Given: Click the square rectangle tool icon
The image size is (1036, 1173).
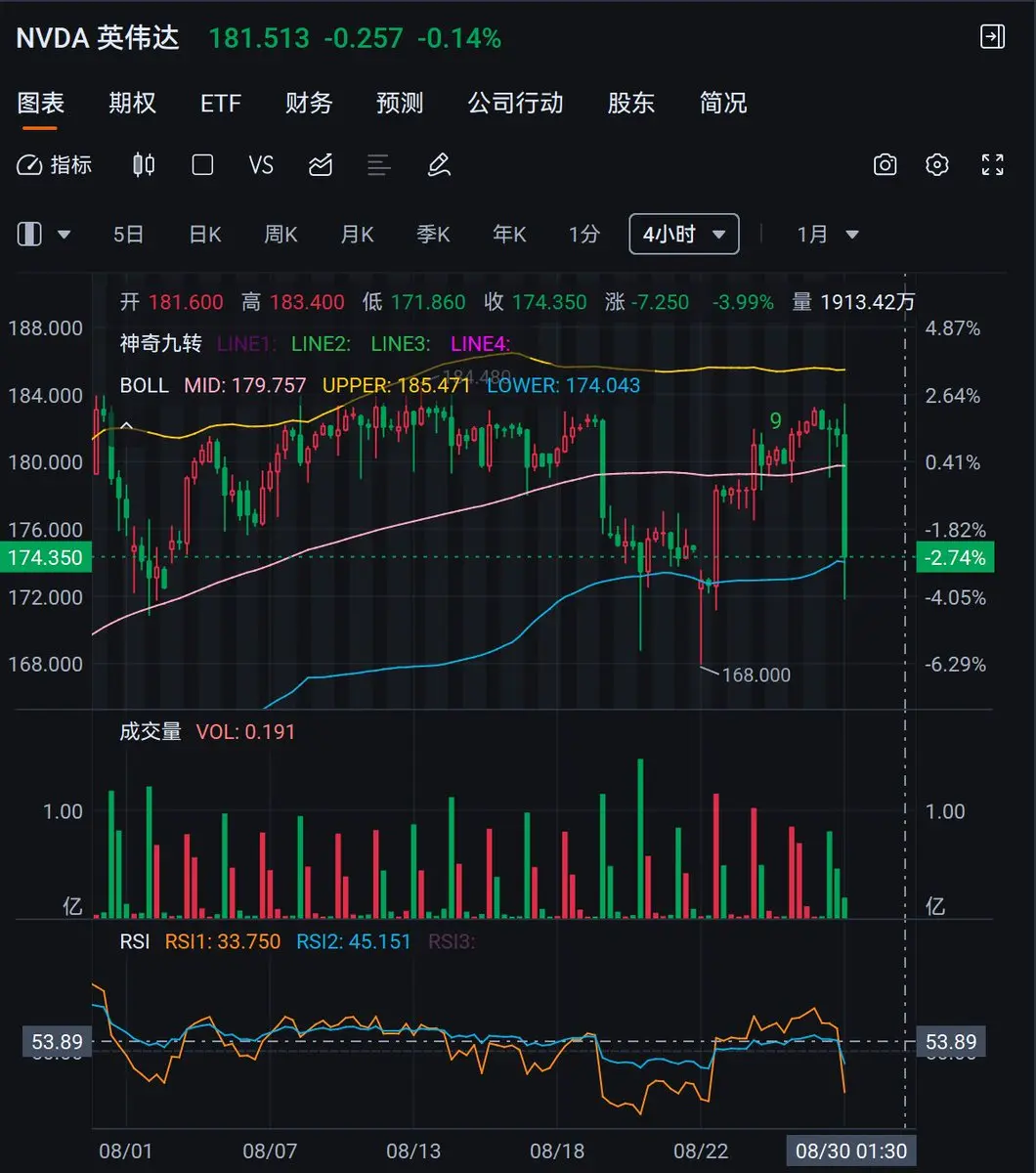Looking at the screenshot, I should pyautogui.click(x=202, y=165).
